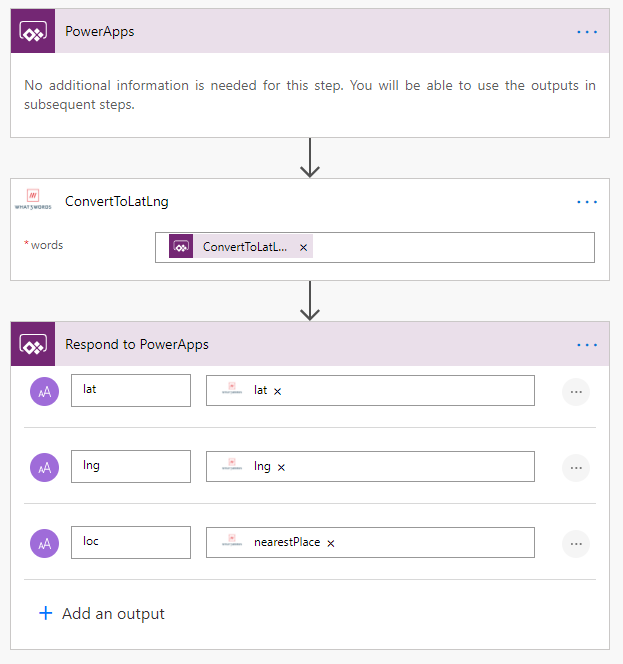Open the Respond to PowerApps ellipsis menu
Image resolution: width=623 pixels, height=664 pixels.
tap(587, 345)
